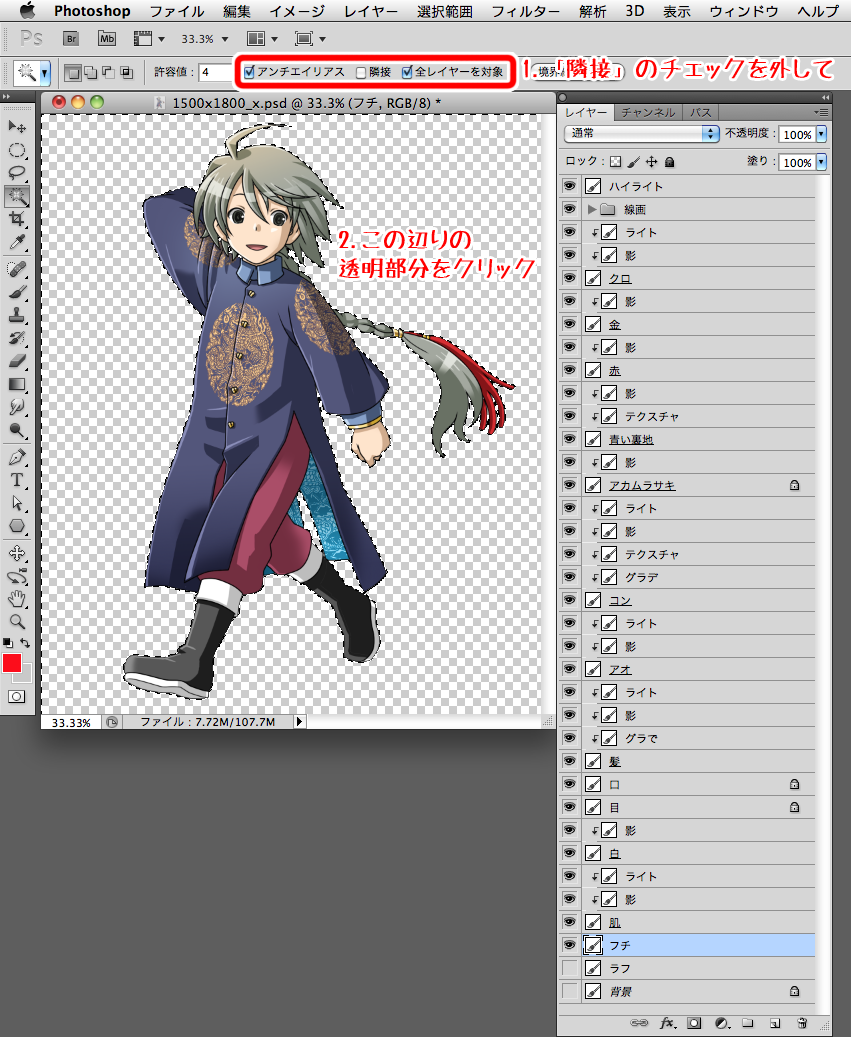Uncheck the 全レイヤーを対象 checkbox
Viewport: 851px width, 1037px height.
coord(407,72)
